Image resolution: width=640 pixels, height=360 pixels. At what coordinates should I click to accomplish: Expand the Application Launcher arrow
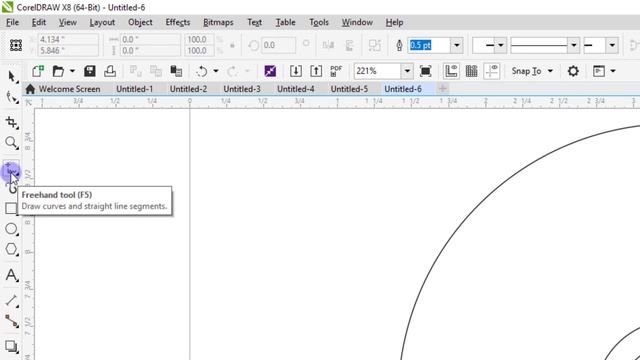click(x=613, y=71)
